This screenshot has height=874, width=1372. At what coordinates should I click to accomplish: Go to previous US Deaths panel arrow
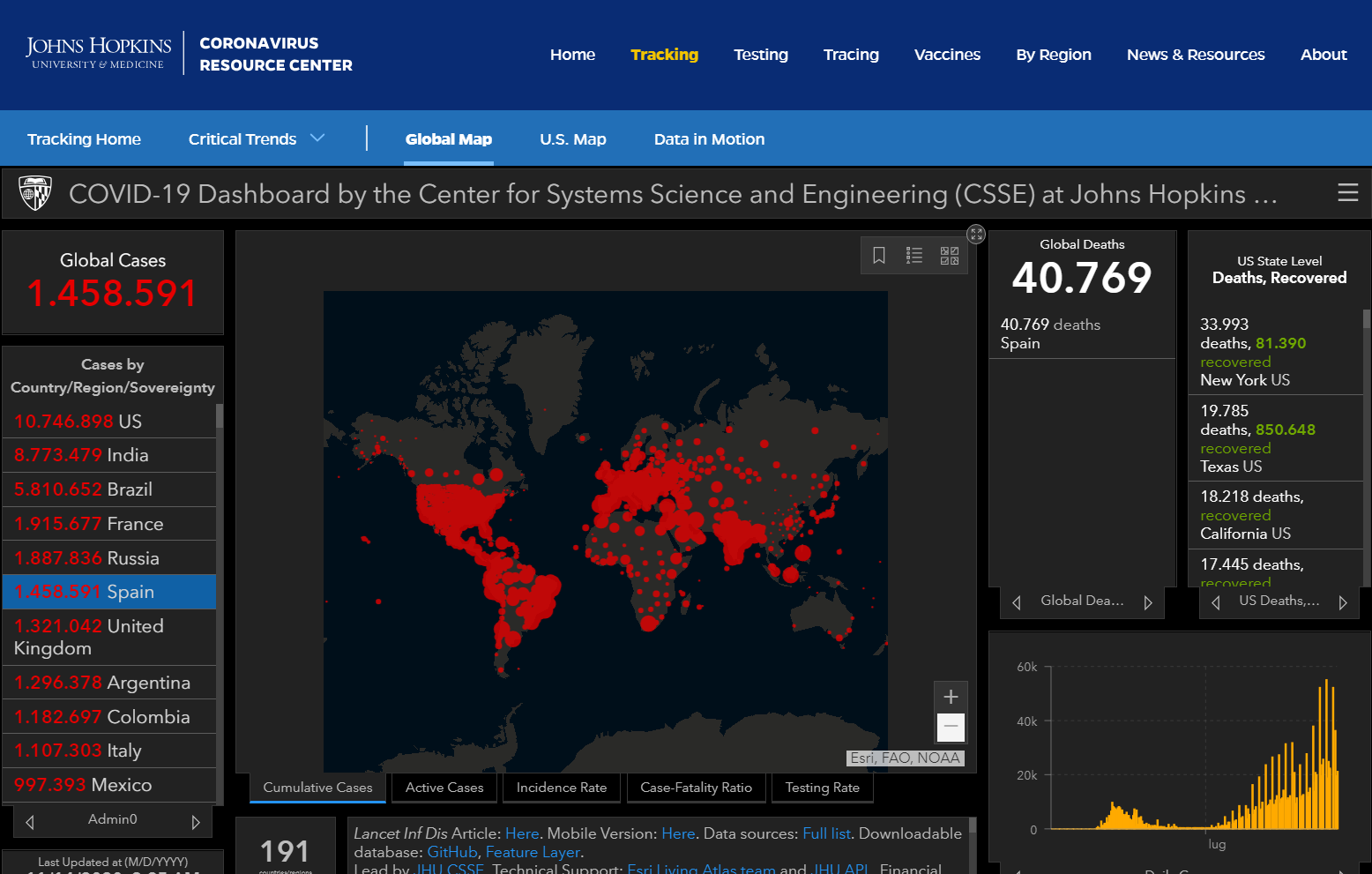click(1216, 602)
